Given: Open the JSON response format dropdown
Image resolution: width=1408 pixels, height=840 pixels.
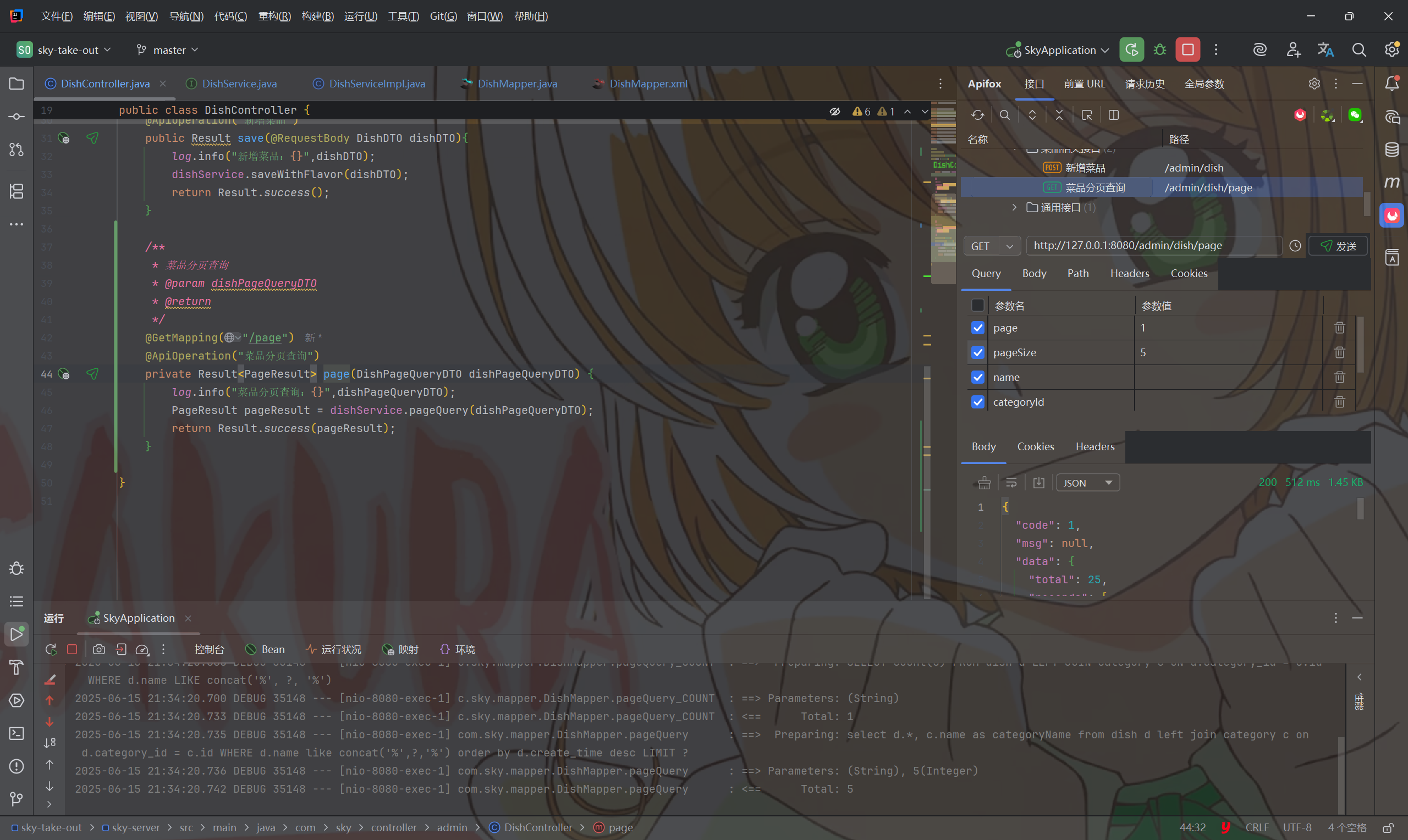Looking at the screenshot, I should [1087, 483].
